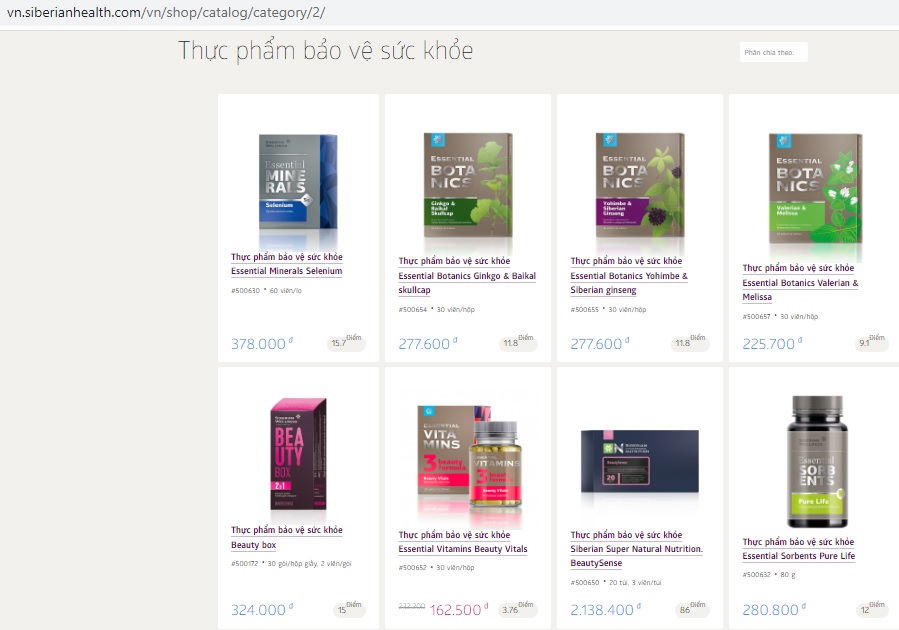The image size is (899, 630).
Task: Open the Beauty box product image
Action: (298, 453)
